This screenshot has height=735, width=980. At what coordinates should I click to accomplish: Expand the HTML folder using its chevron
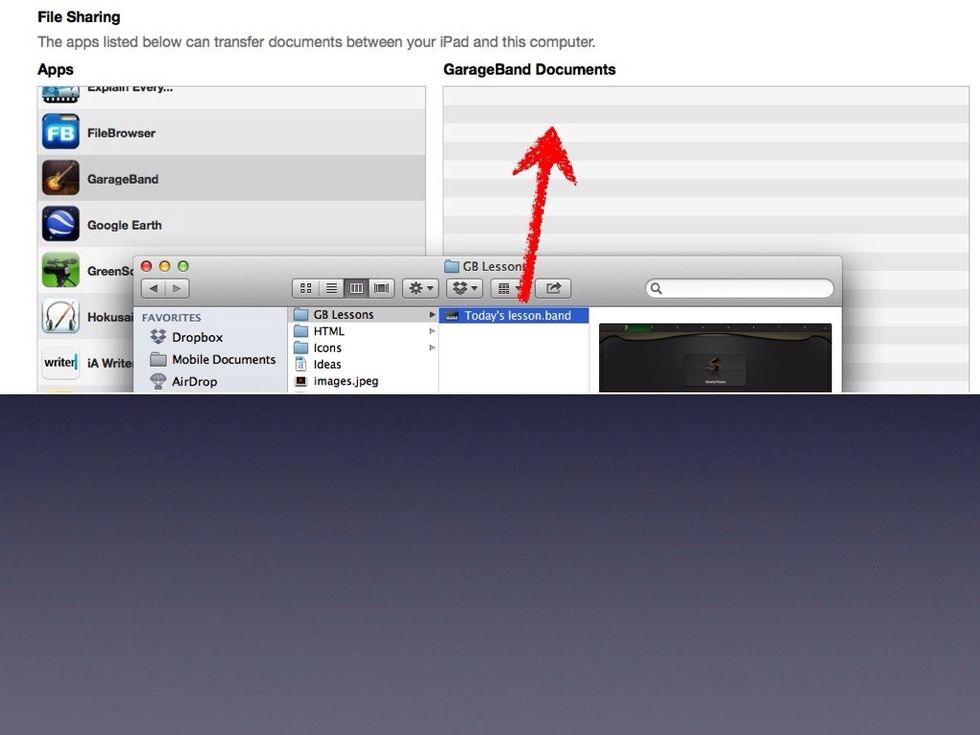point(430,331)
